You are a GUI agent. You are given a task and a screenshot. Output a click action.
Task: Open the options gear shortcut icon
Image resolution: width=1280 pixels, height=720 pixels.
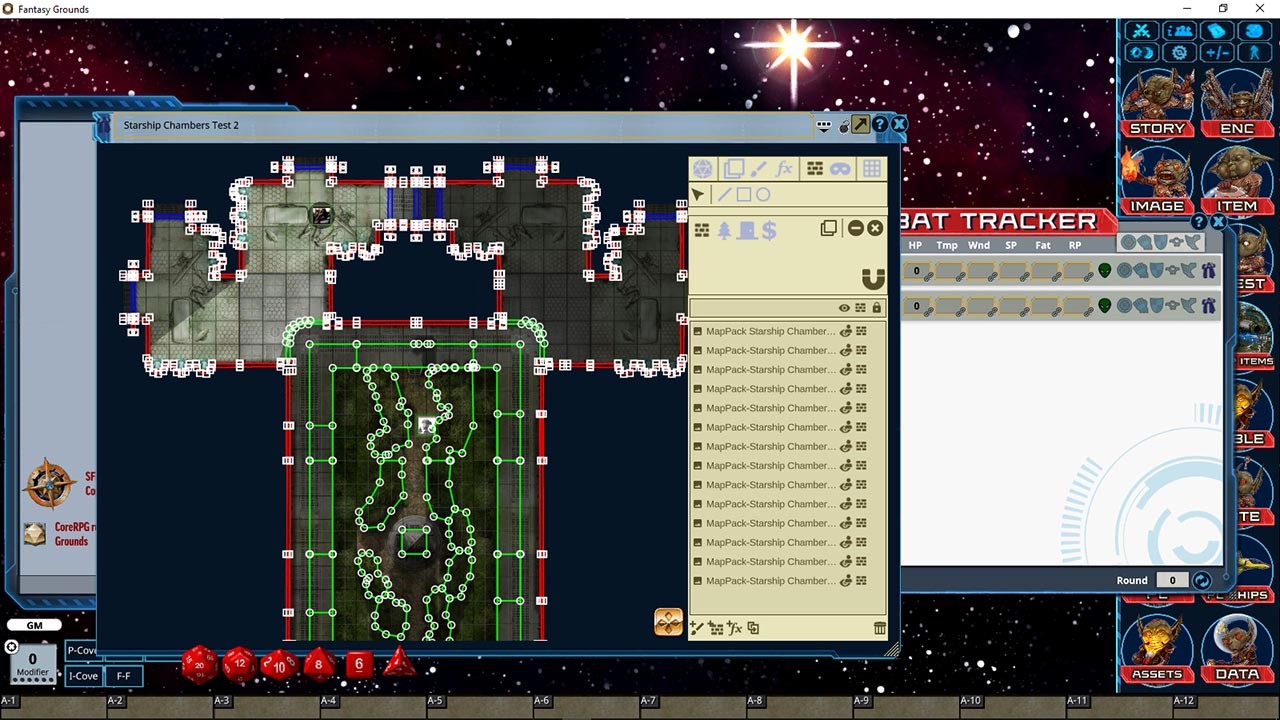[1180, 53]
